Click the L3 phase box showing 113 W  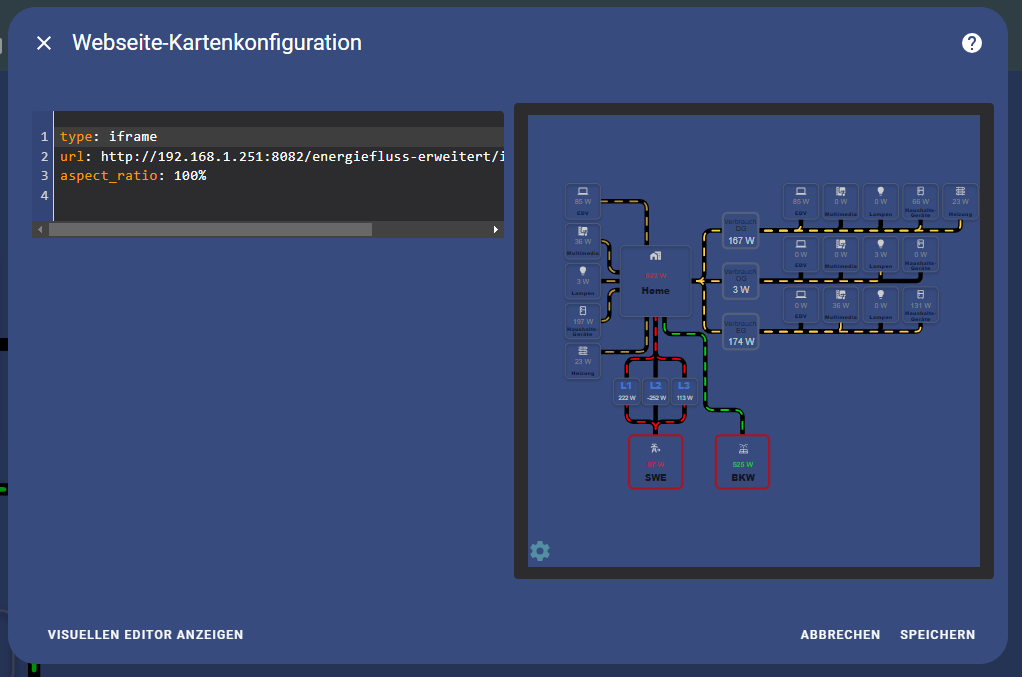(684, 392)
